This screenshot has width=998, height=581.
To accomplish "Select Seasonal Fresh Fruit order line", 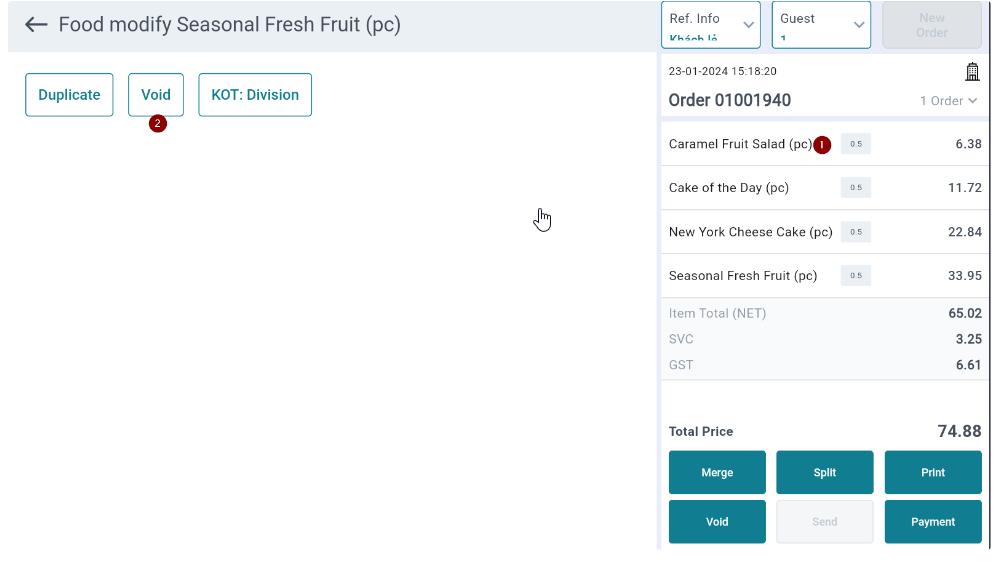I will coord(825,276).
